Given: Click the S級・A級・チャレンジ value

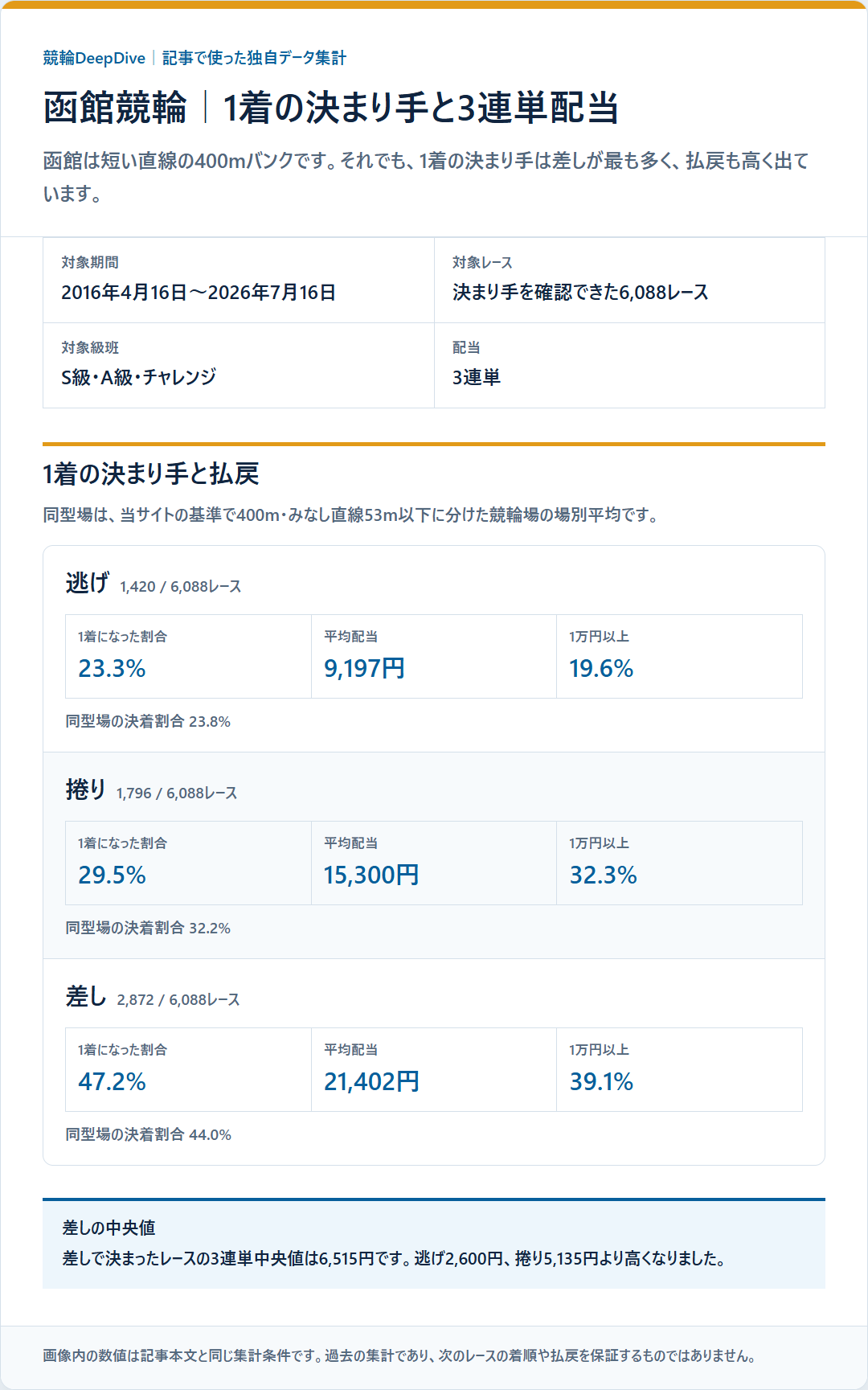Looking at the screenshot, I should (x=139, y=377).
